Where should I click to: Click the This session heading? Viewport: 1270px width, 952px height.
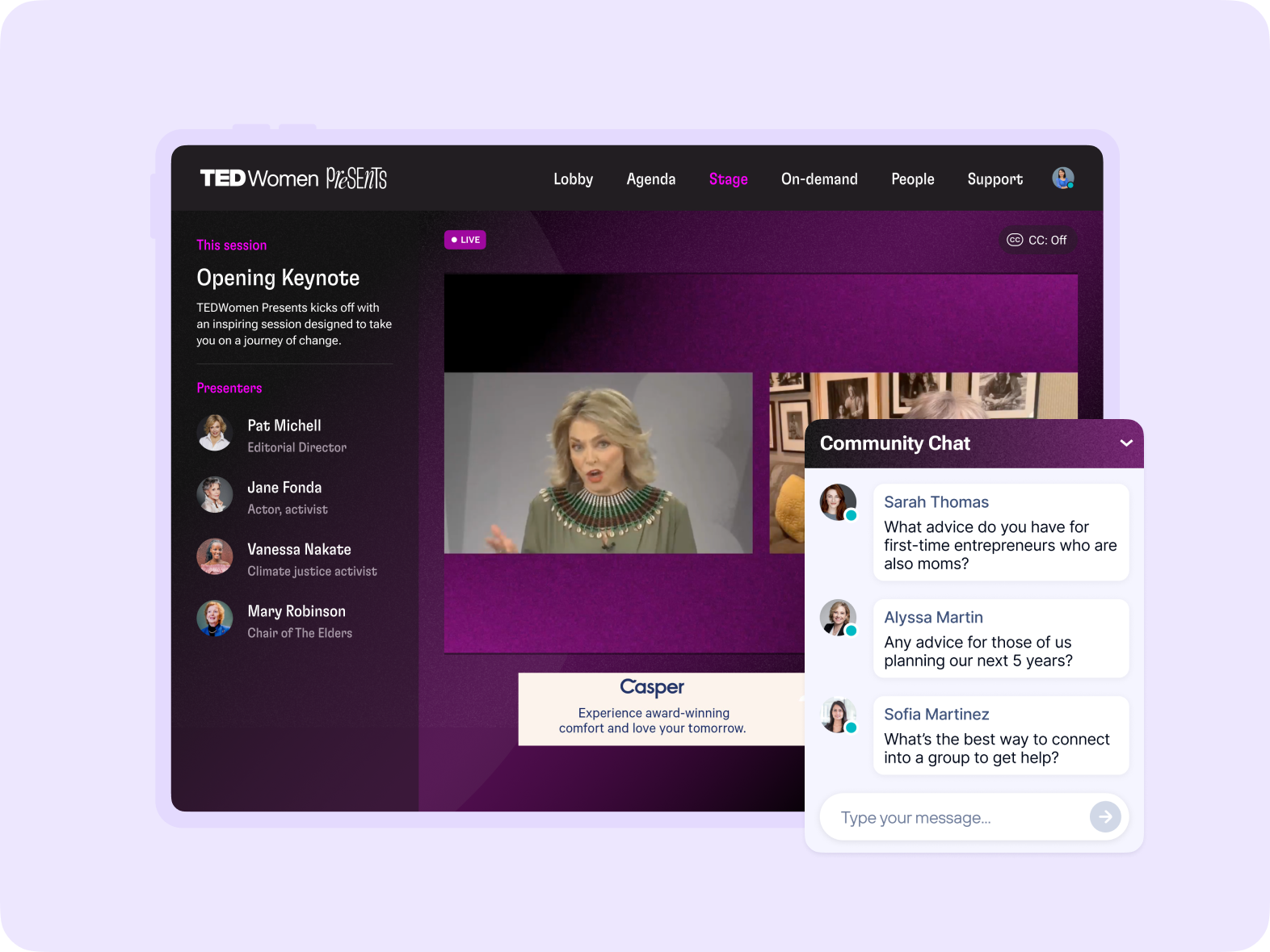[232, 245]
